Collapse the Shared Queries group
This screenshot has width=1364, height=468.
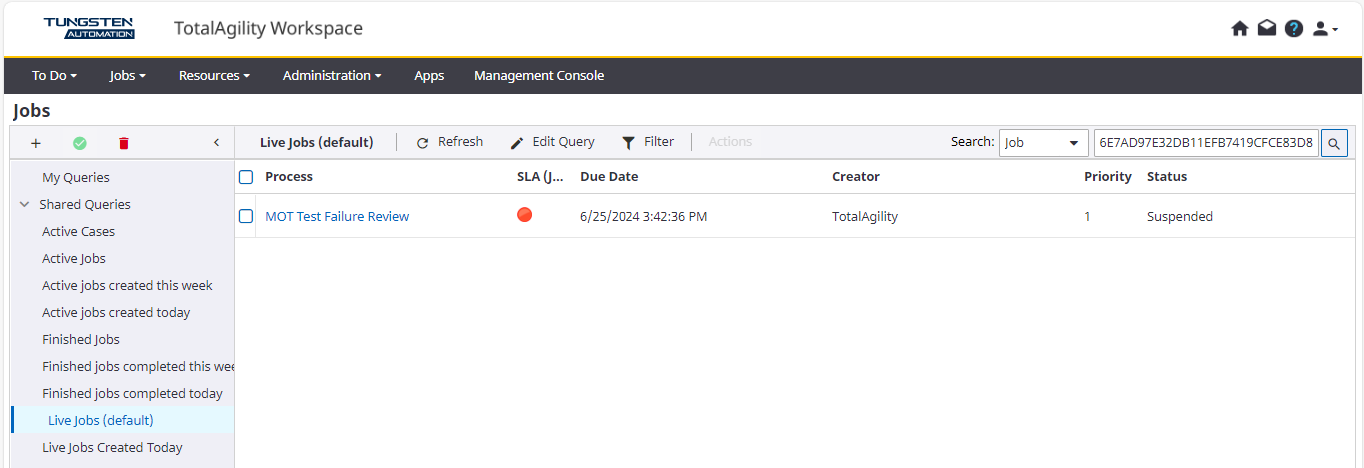(x=24, y=204)
